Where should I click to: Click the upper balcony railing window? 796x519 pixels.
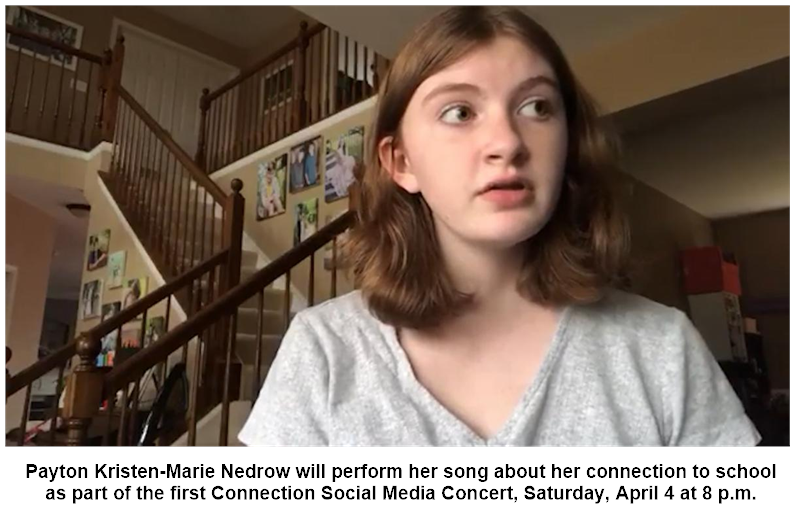pyautogui.click(x=278, y=86)
